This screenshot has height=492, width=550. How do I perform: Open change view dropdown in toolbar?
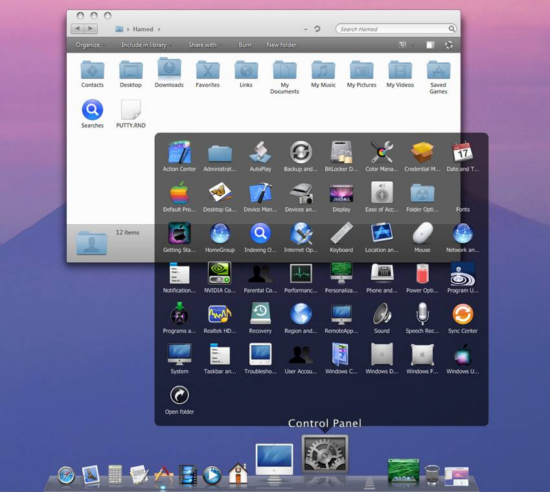click(x=413, y=45)
